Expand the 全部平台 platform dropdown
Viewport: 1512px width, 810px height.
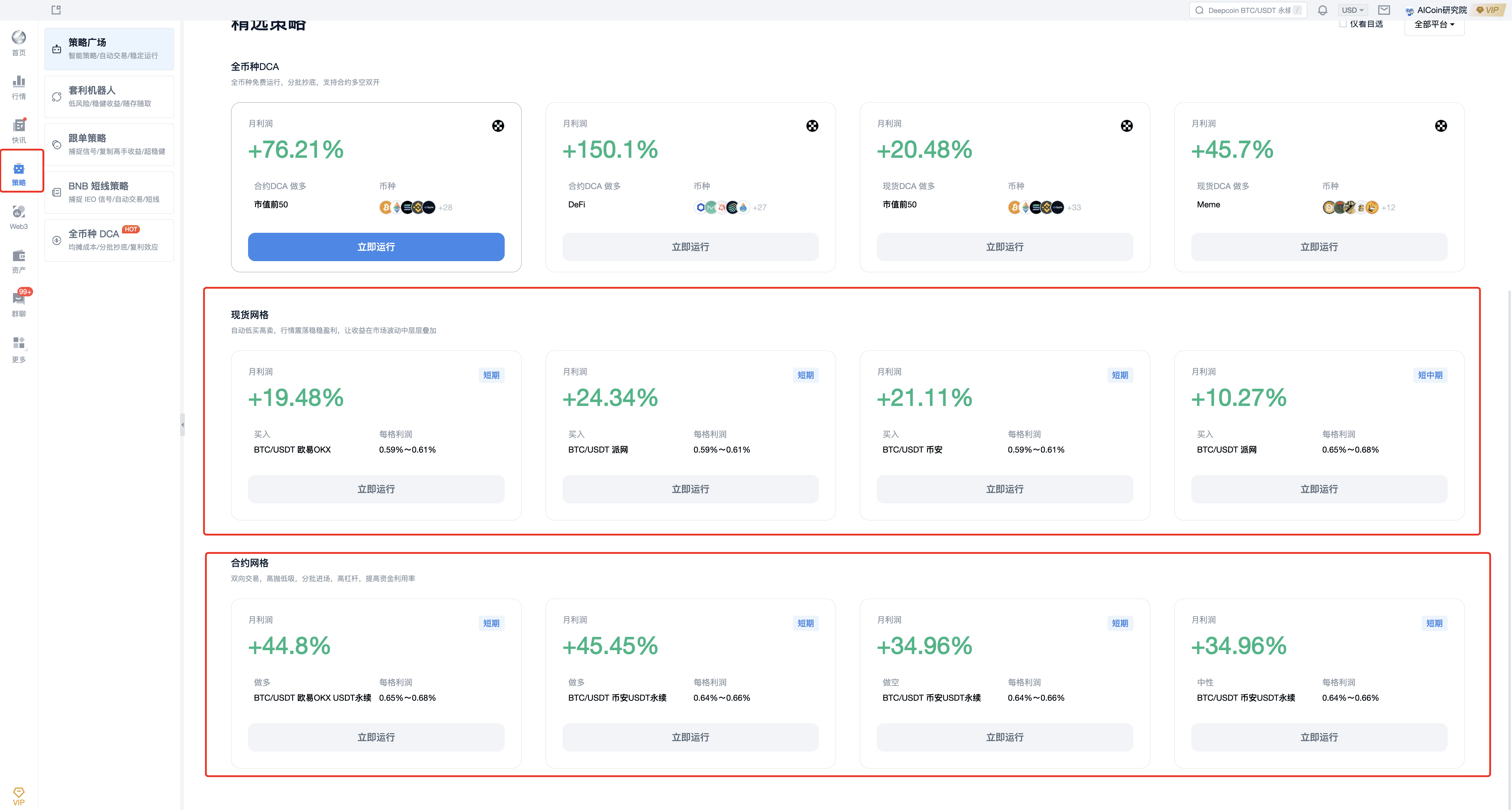pyautogui.click(x=1434, y=25)
